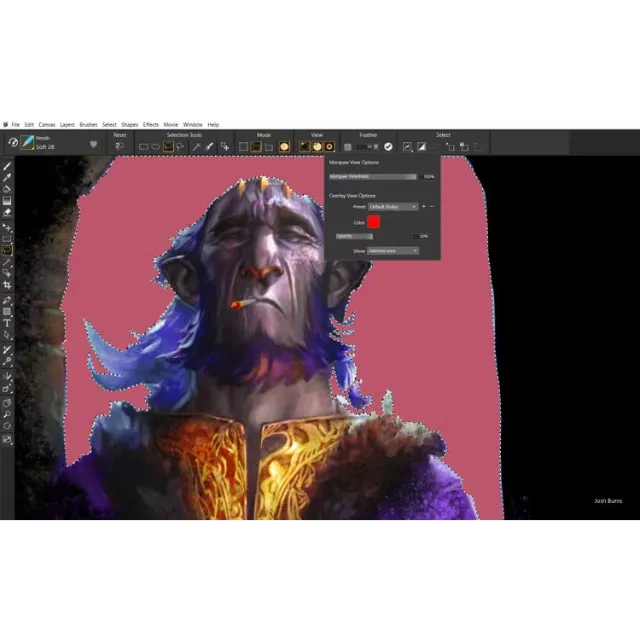
Task: Click the recent brushes icon beside brush selector
Action: tap(13, 142)
